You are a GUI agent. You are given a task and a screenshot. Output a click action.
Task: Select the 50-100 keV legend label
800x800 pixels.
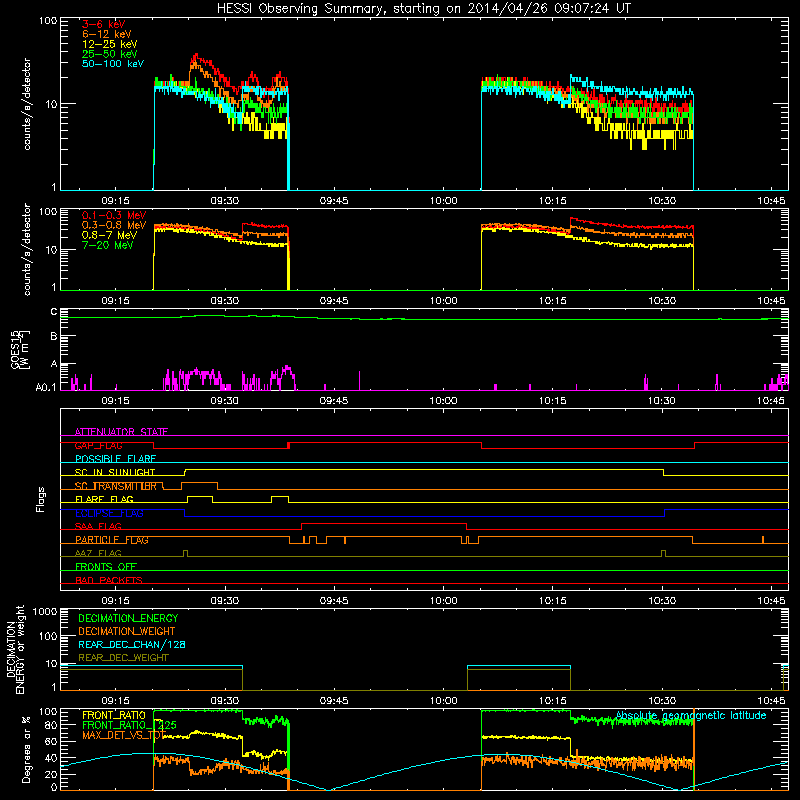(x=113, y=64)
